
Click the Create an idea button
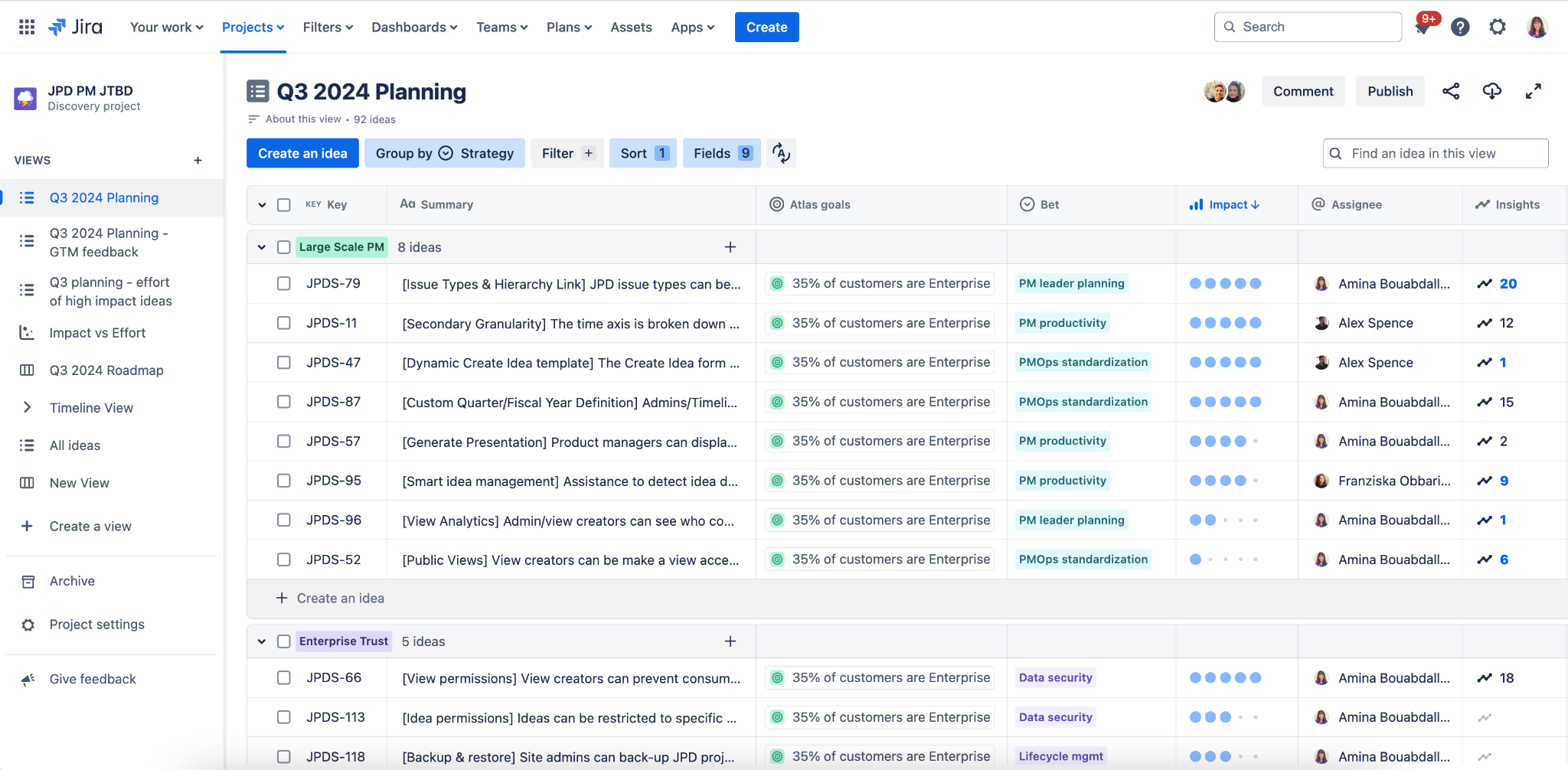click(x=302, y=153)
